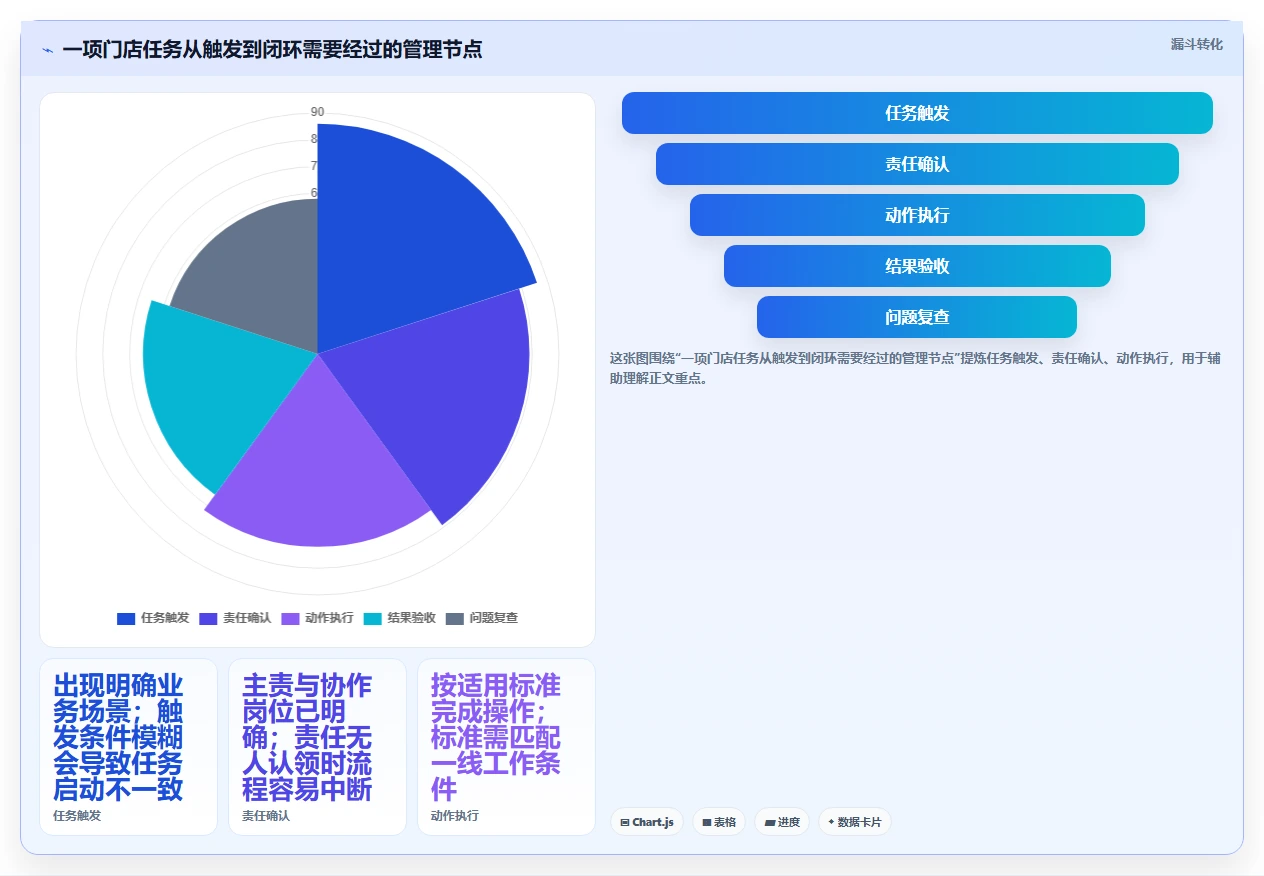
Task: Click the Chart.js tag chip
Action: pos(646,822)
